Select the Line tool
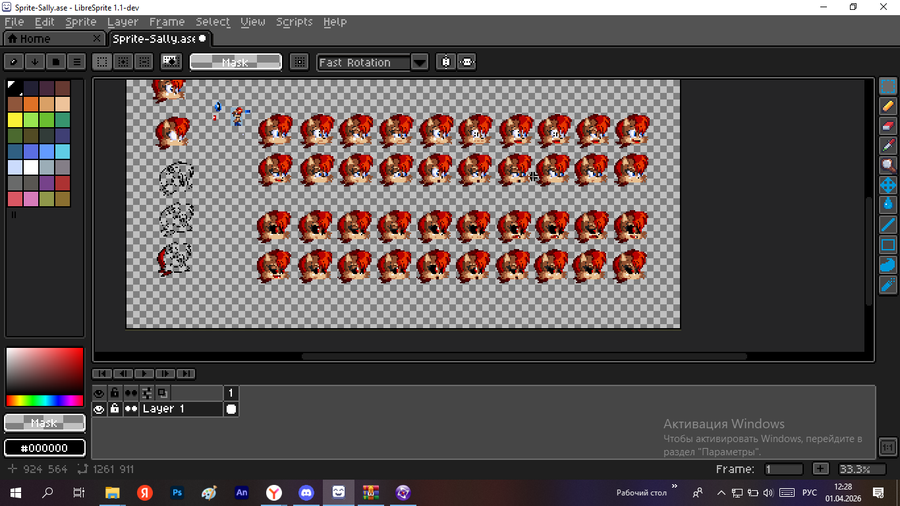 (887, 224)
